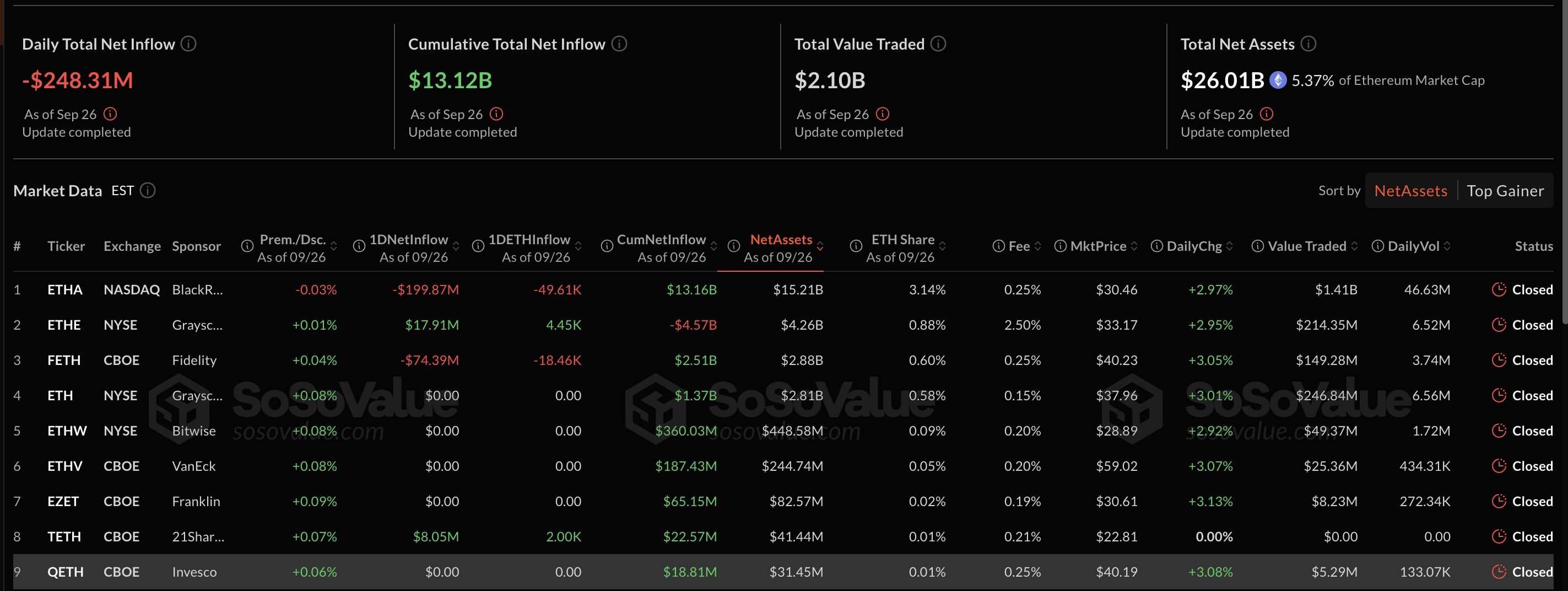
Task: Click info icon before Fee header
Action: click(998, 246)
